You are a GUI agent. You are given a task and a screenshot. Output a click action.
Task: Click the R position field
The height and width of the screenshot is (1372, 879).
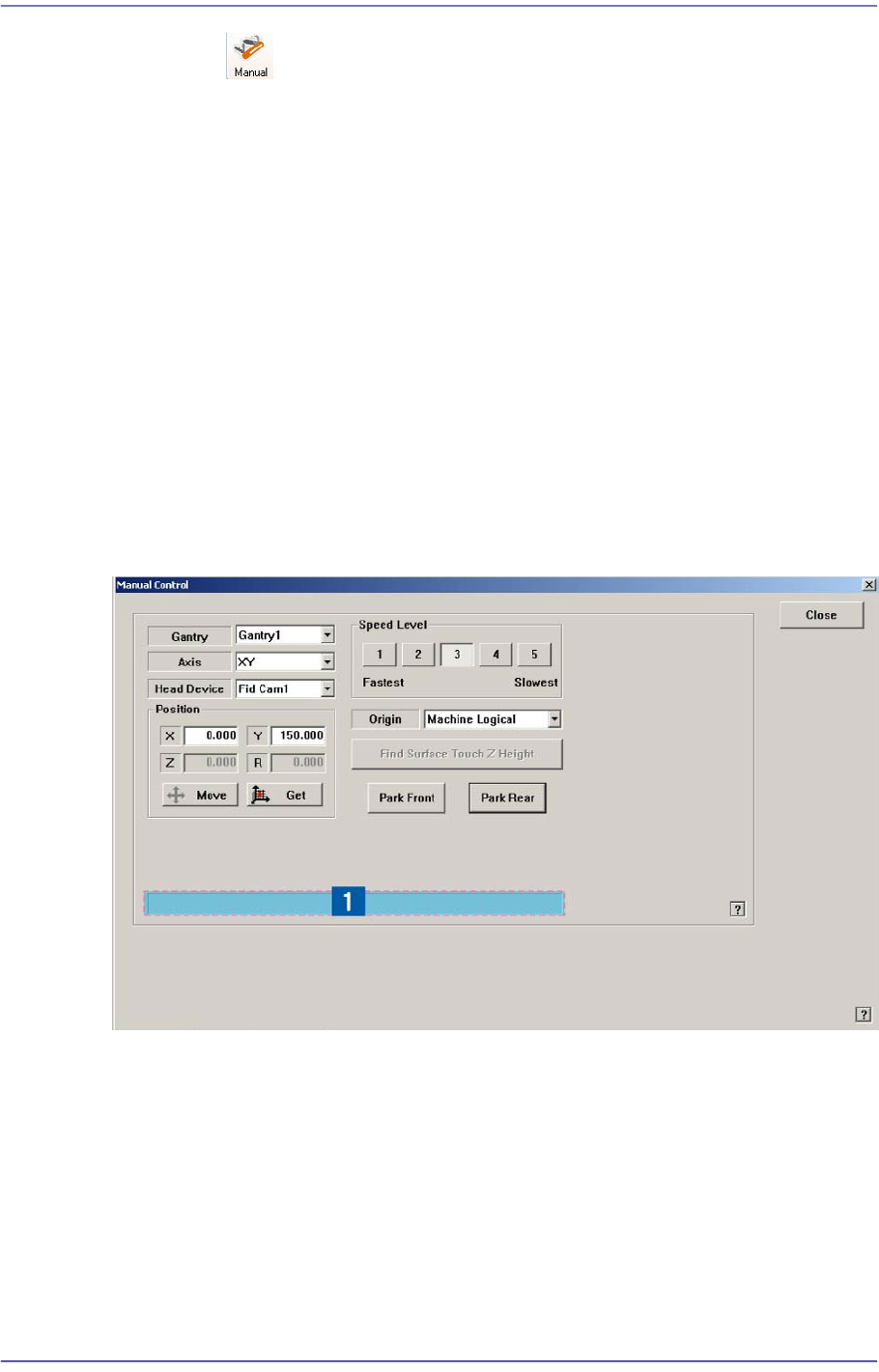pos(298,763)
